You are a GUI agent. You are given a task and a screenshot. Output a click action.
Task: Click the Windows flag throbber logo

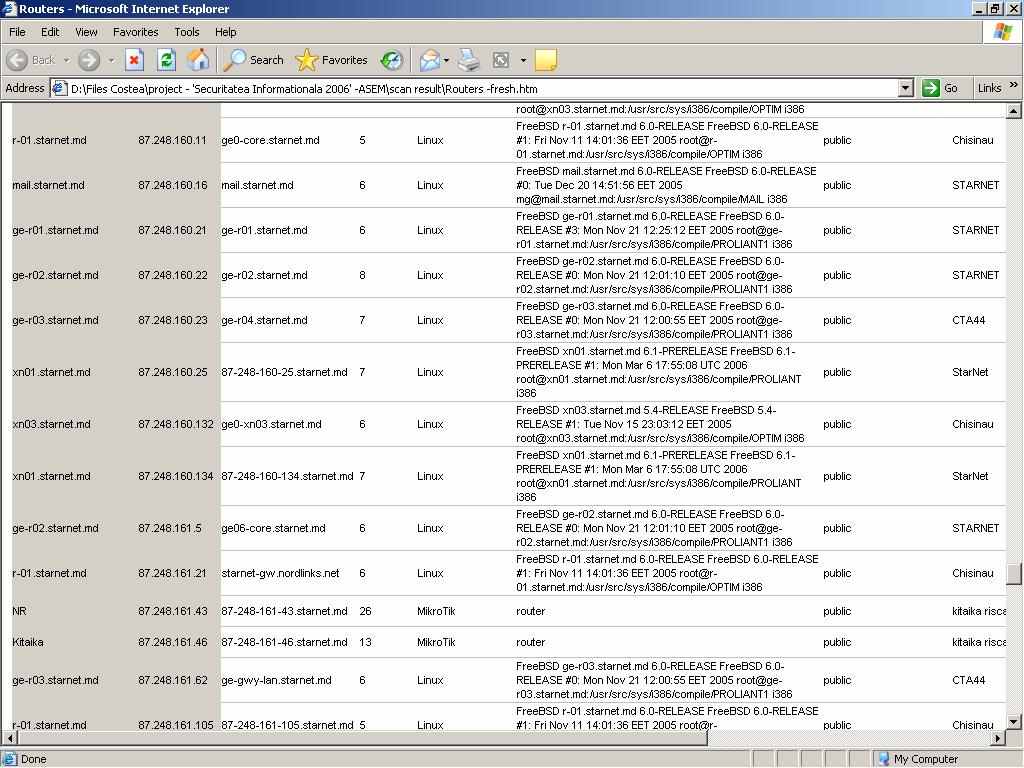(x=1003, y=32)
